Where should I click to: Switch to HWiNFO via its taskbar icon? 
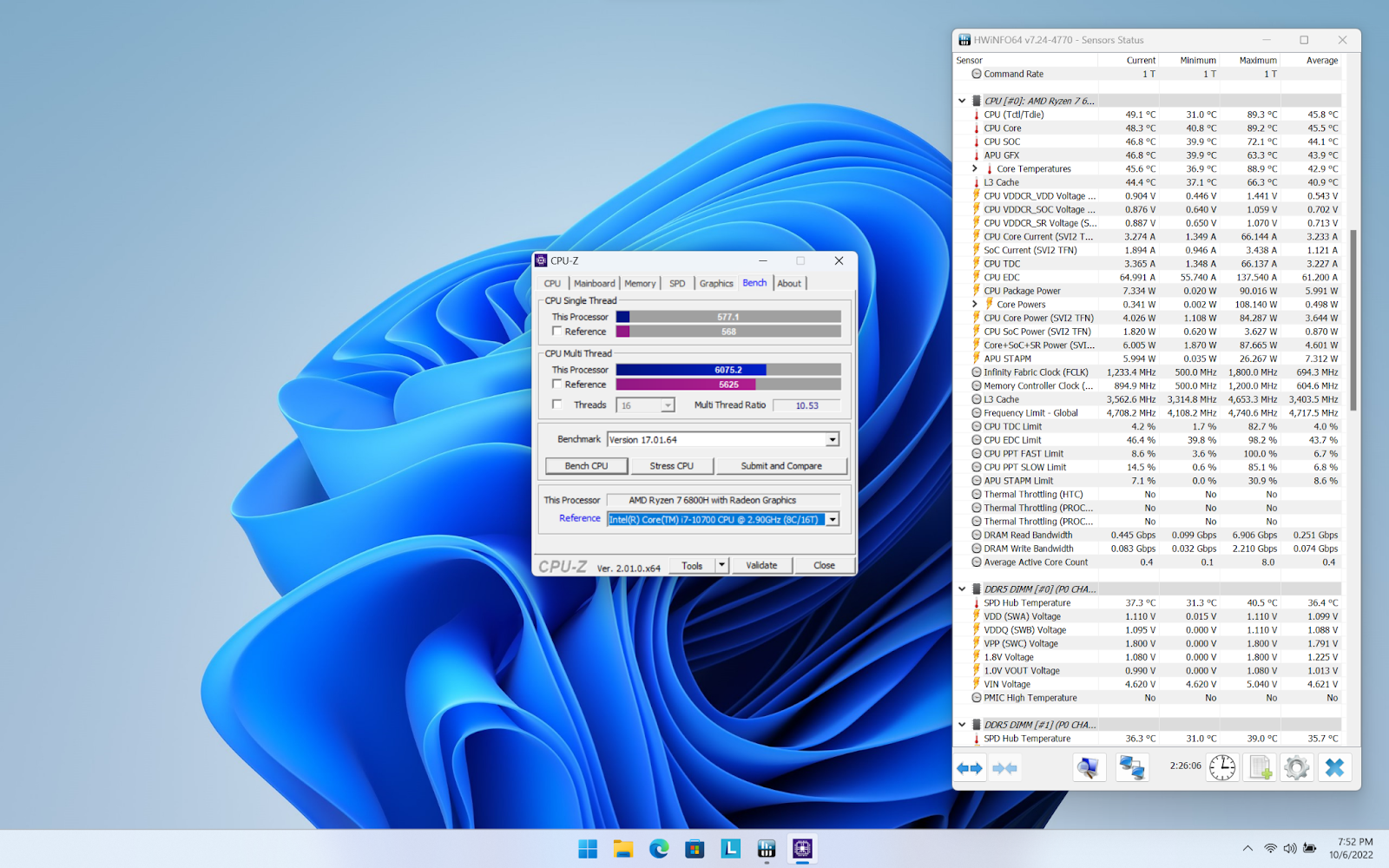click(x=767, y=849)
